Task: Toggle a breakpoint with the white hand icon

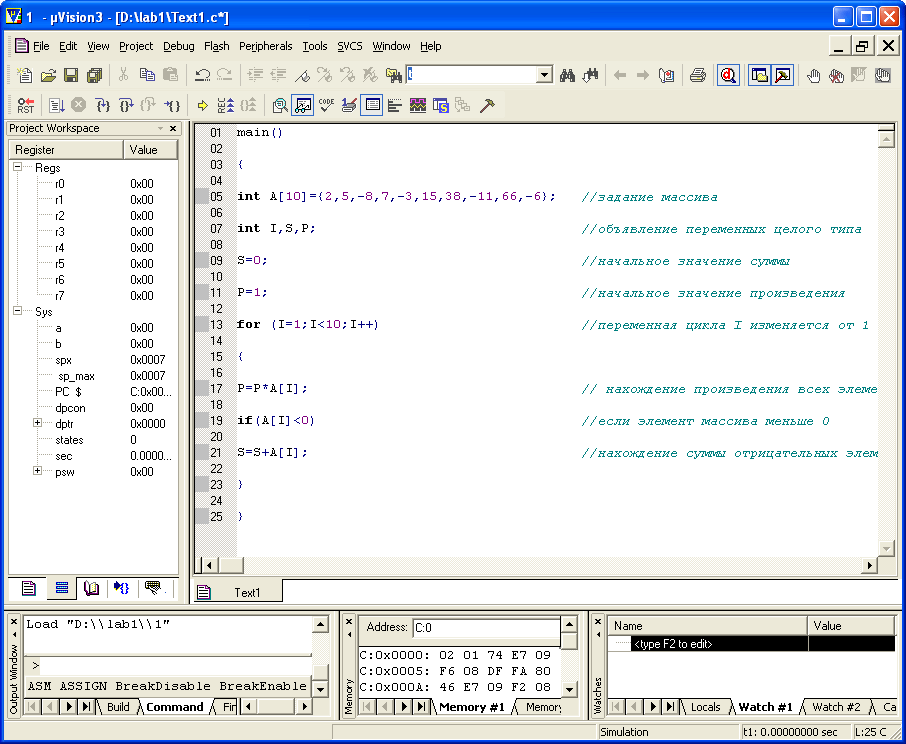Action: (813, 75)
